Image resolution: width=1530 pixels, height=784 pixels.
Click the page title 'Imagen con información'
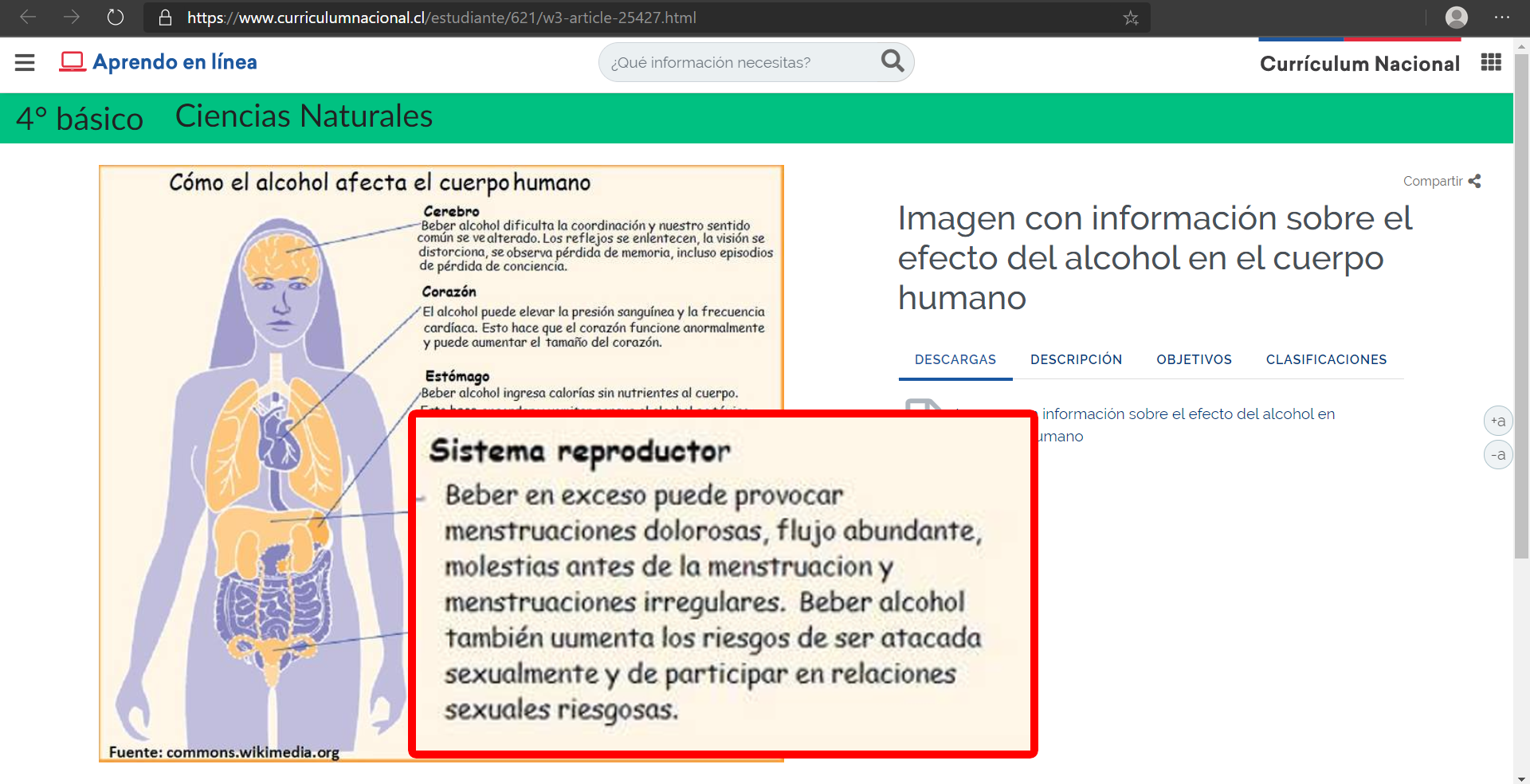click(1155, 257)
